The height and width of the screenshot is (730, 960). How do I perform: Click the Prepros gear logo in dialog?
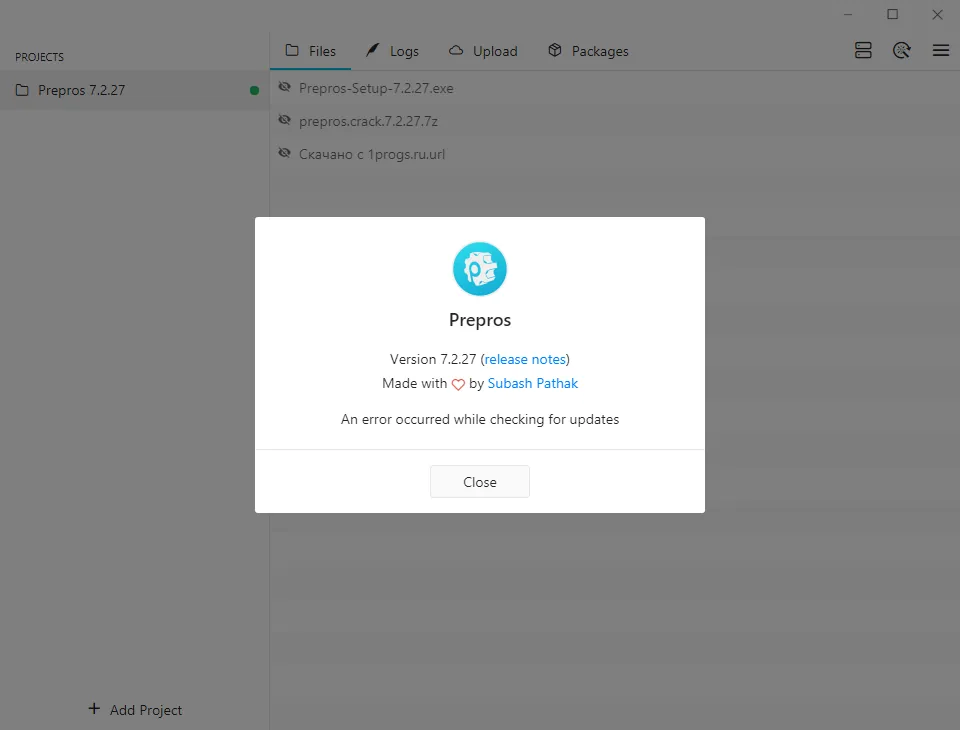(x=479, y=269)
